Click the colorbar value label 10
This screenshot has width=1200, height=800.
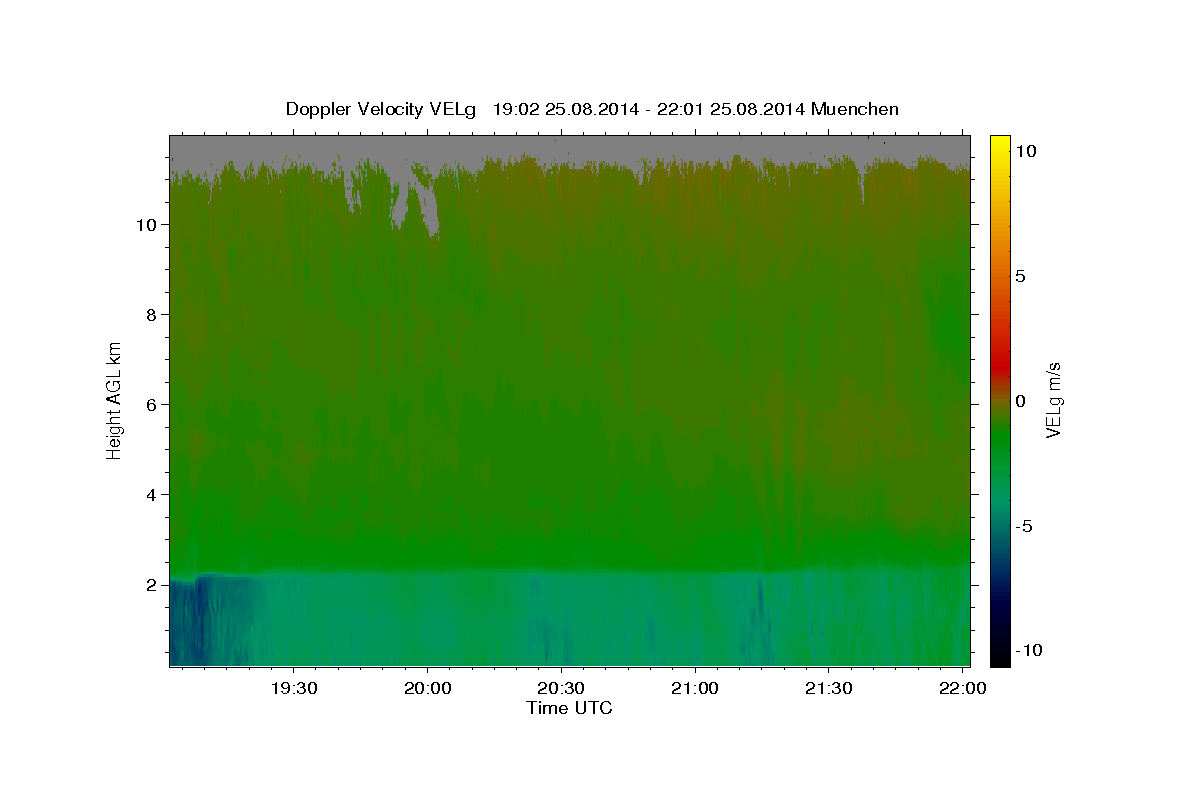1025,150
